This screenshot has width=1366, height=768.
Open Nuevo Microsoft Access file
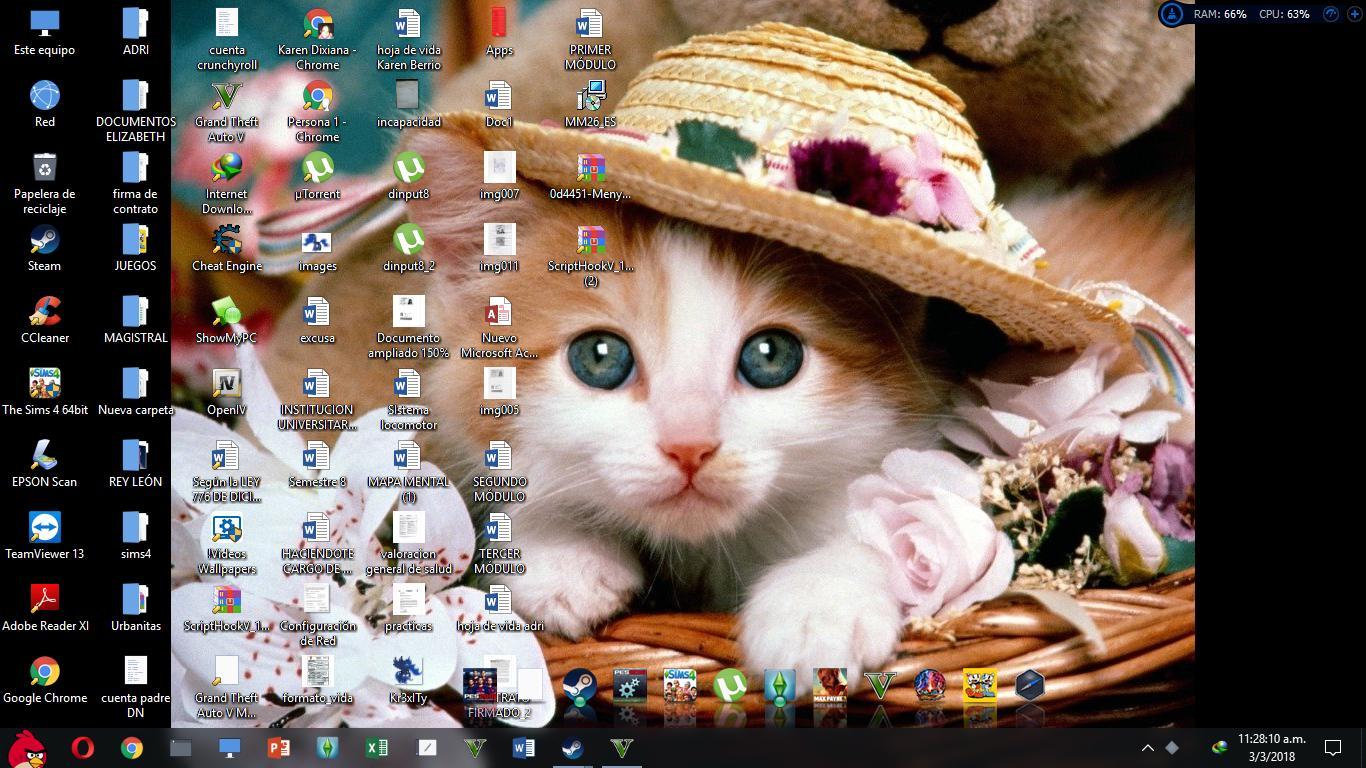[x=499, y=327]
